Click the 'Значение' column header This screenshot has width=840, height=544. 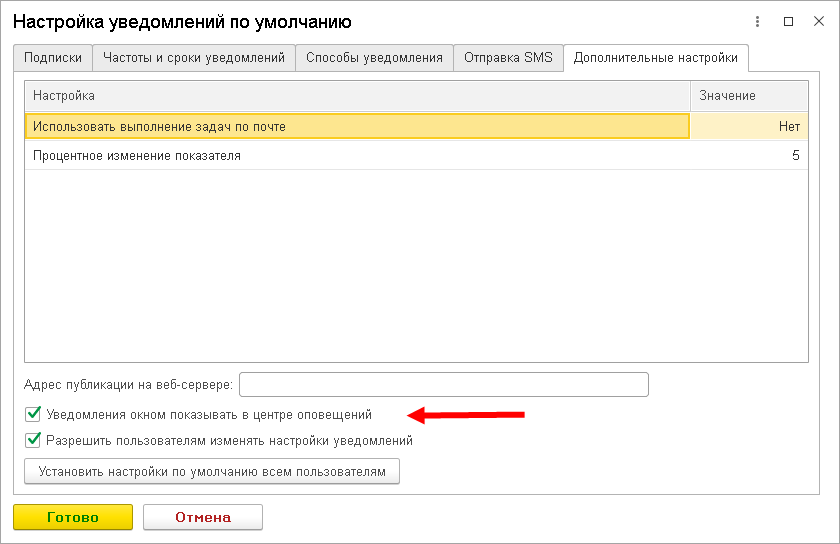748,96
